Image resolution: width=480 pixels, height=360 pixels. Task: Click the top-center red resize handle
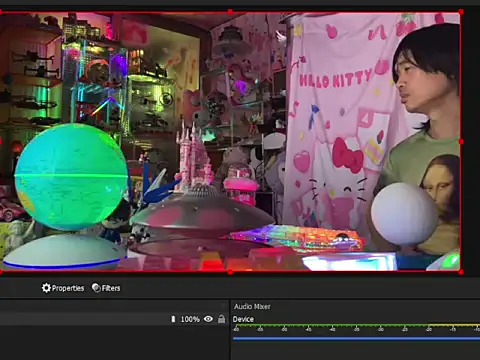coord(230,12)
